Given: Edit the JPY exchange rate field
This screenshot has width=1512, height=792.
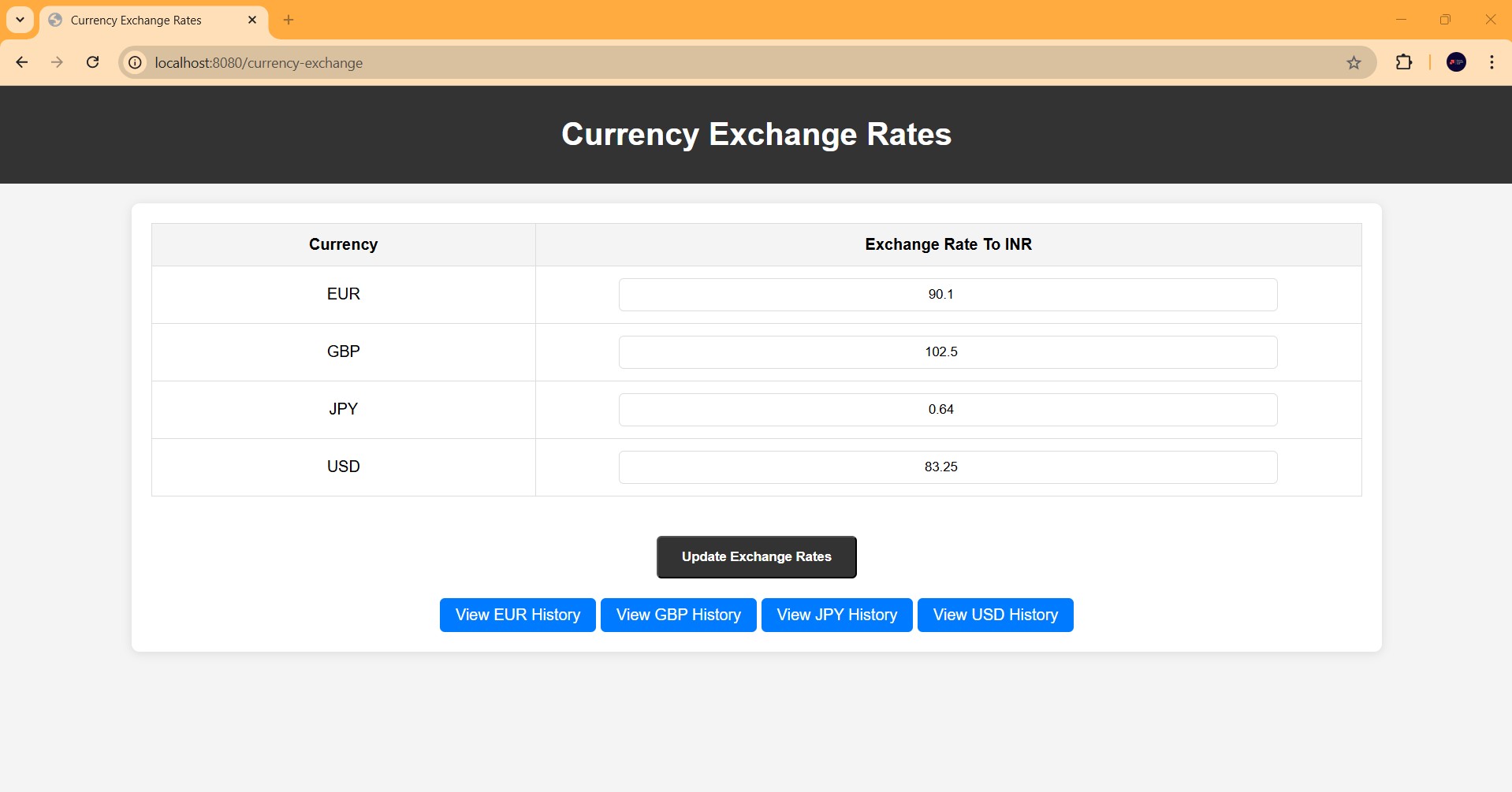Looking at the screenshot, I should coord(948,410).
